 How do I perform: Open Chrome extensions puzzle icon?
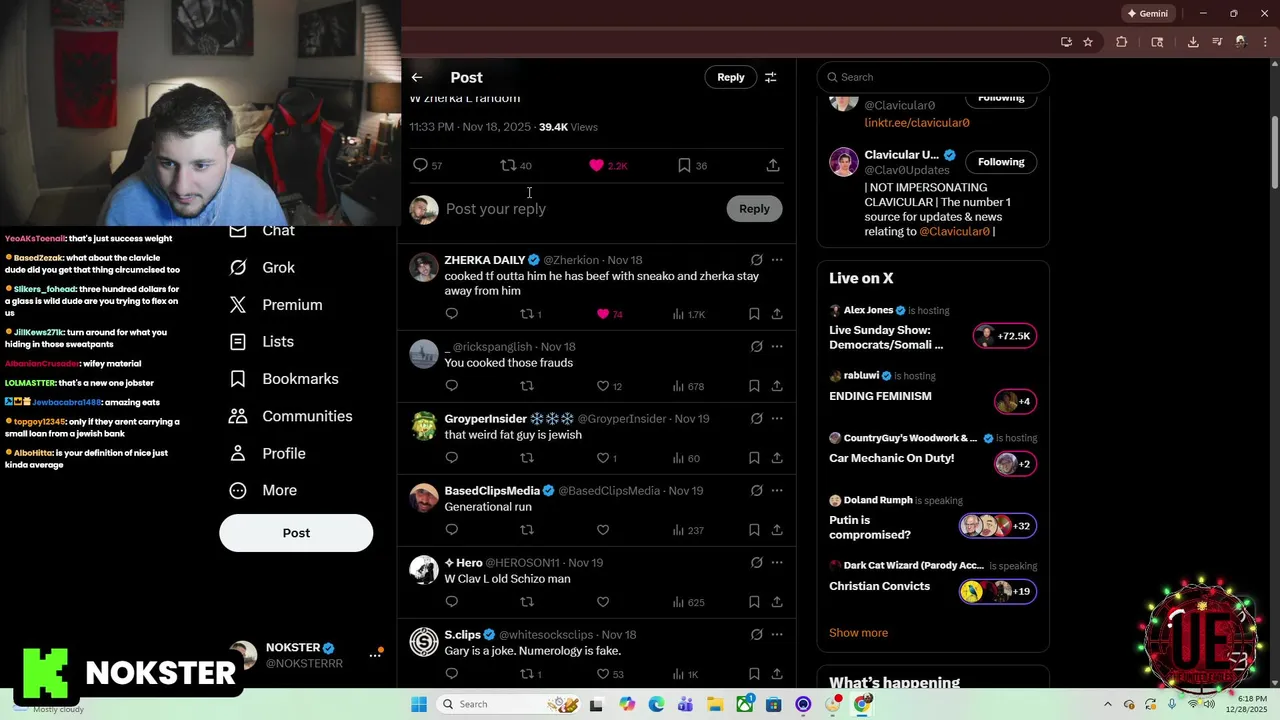tap(1121, 42)
